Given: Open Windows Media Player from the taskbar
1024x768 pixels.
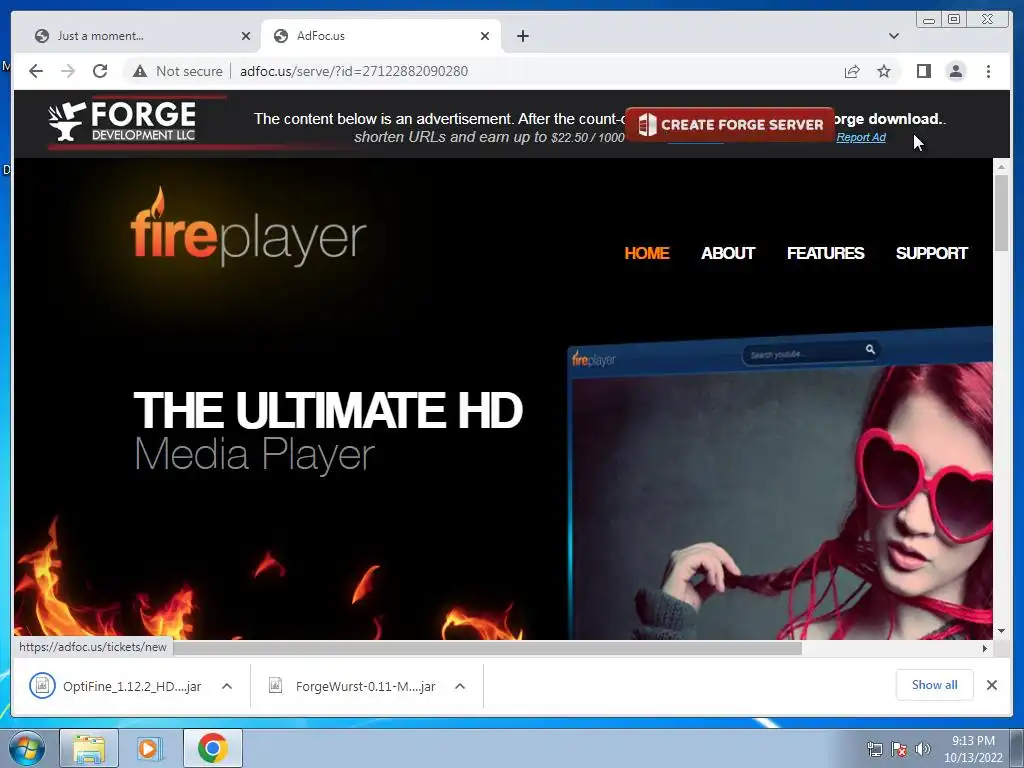Looking at the screenshot, I should [x=150, y=748].
